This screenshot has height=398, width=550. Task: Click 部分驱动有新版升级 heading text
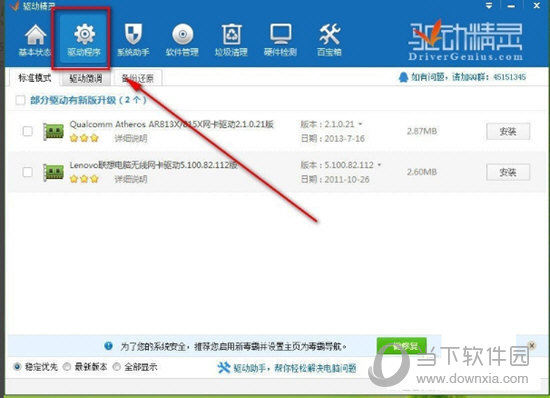(x=88, y=100)
